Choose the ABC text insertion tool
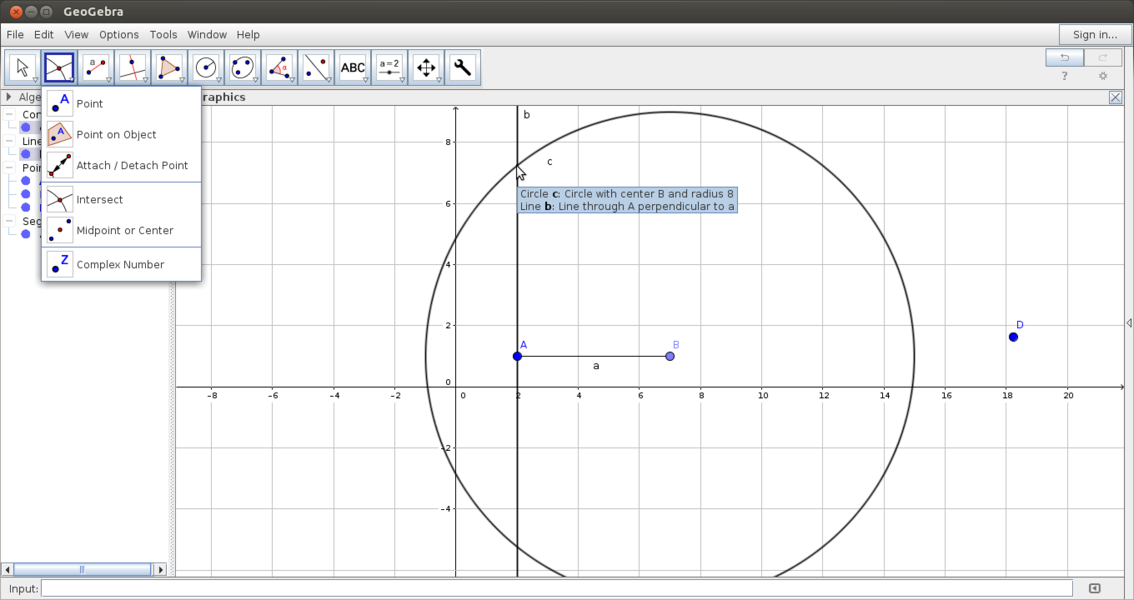This screenshot has height=600, width=1134. (352, 67)
